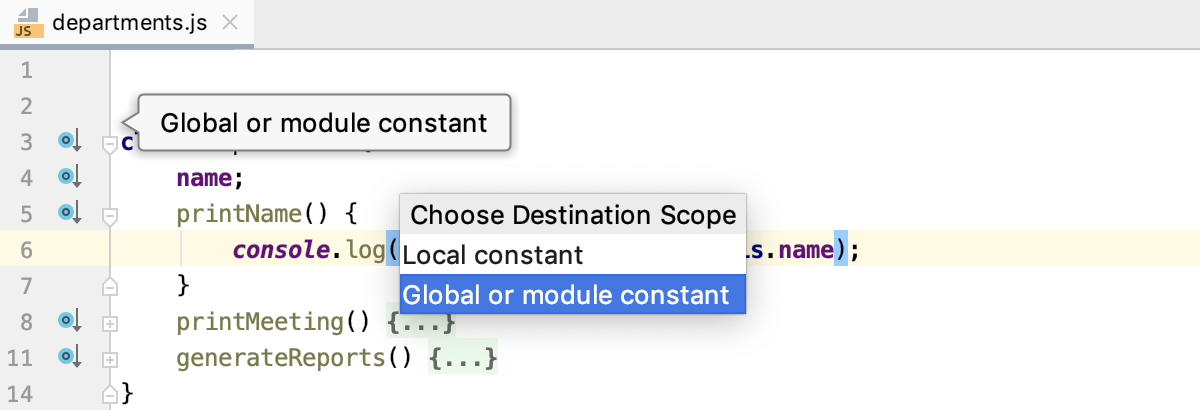The height and width of the screenshot is (410, 1200).
Task: Collapse the printName method fold on line 5
Action: (x=110, y=214)
